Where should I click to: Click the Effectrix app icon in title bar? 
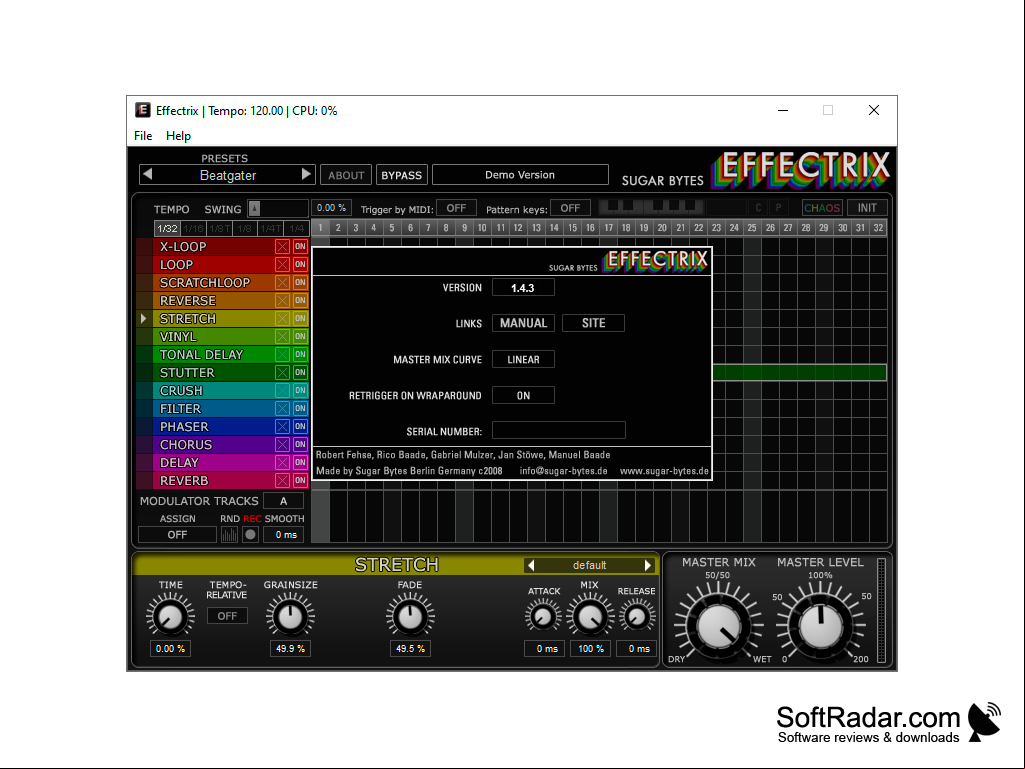[143, 111]
